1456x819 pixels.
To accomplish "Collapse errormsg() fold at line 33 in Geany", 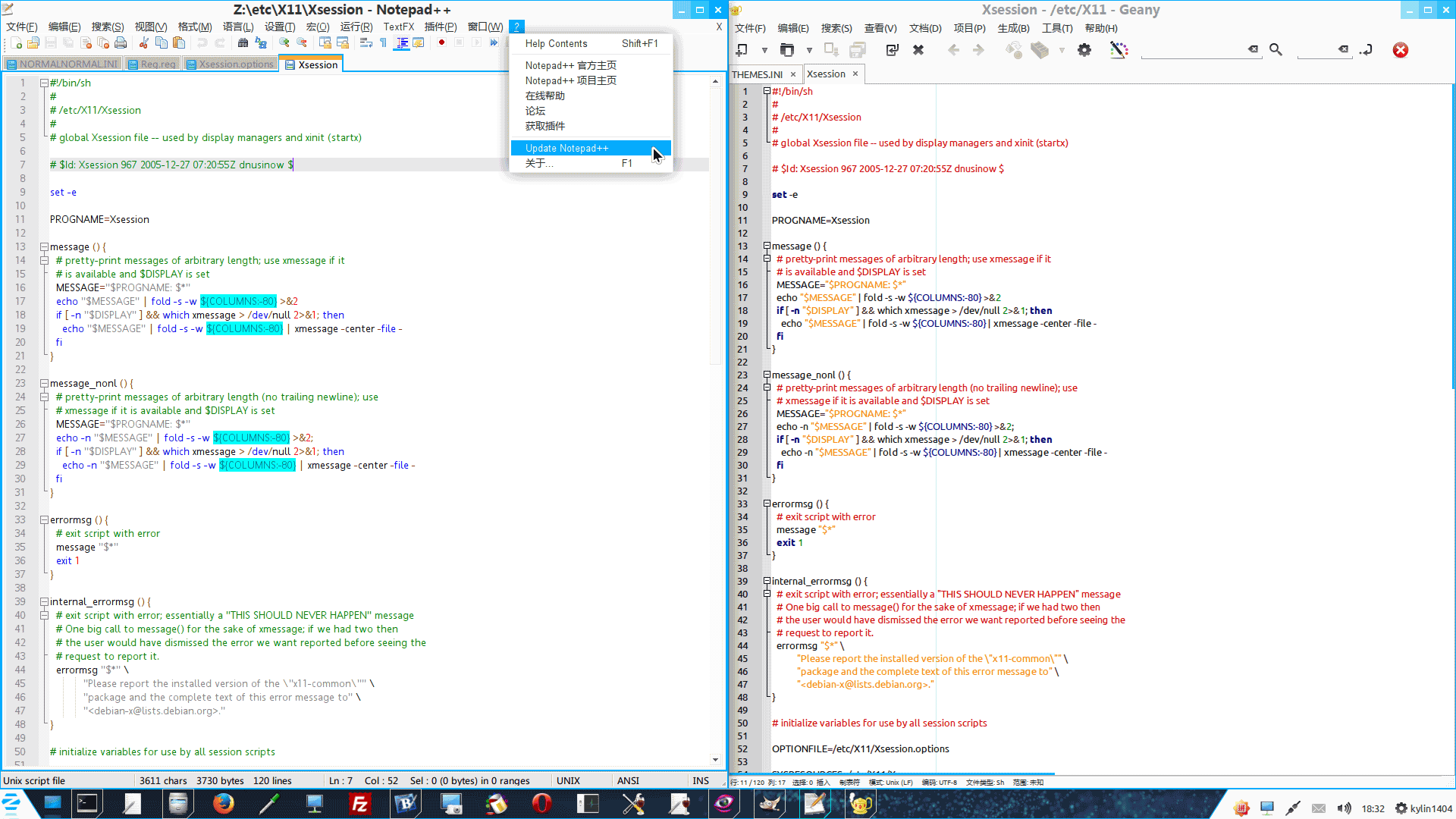I will tap(767, 504).
